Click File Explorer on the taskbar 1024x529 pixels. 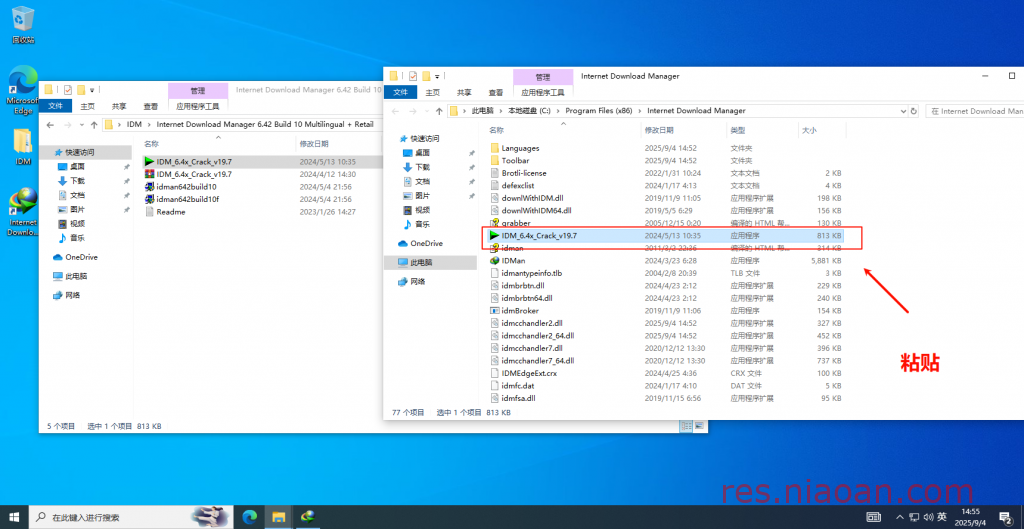[279, 517]
